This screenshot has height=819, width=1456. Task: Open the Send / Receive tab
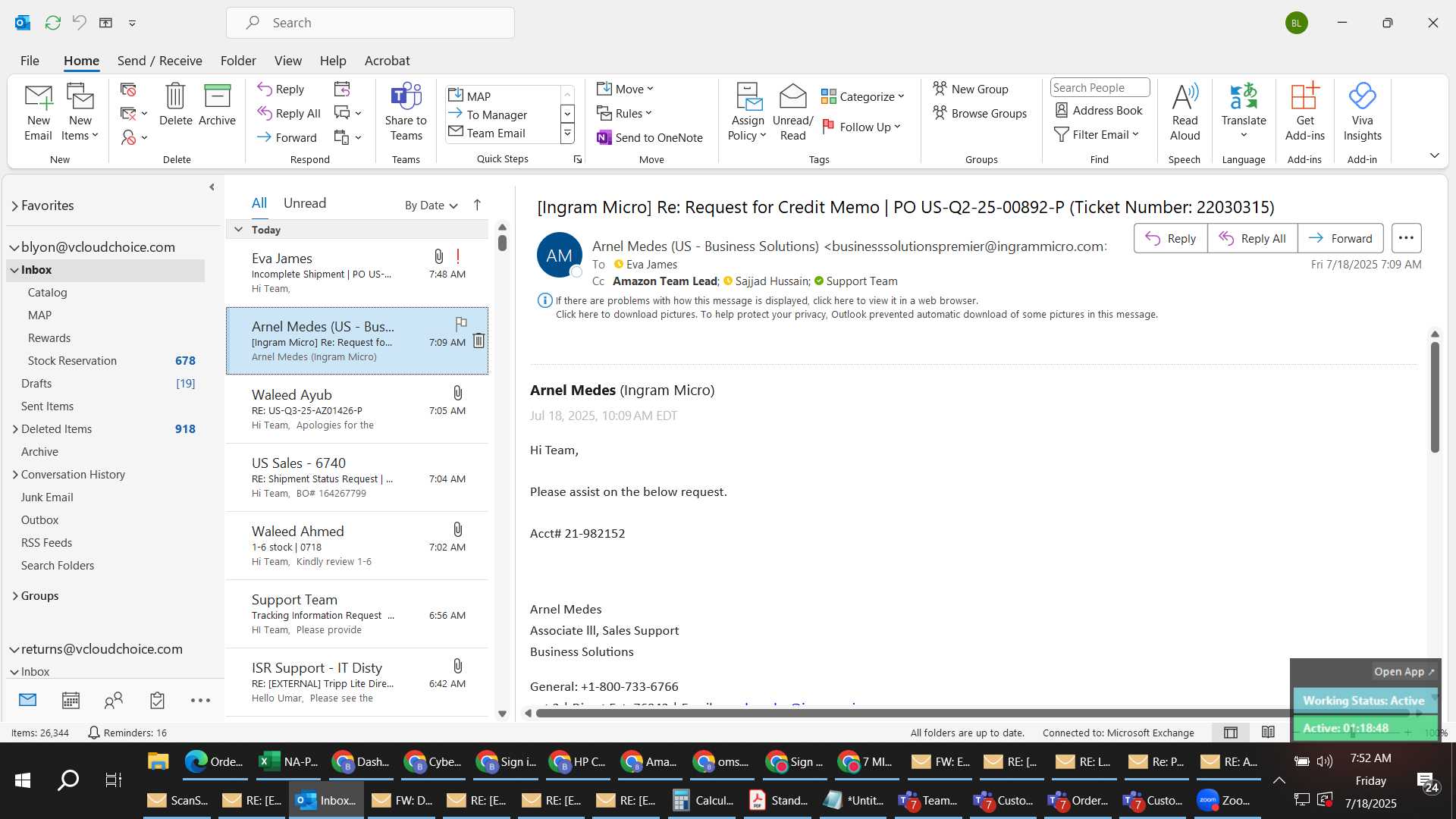(159, 61)
